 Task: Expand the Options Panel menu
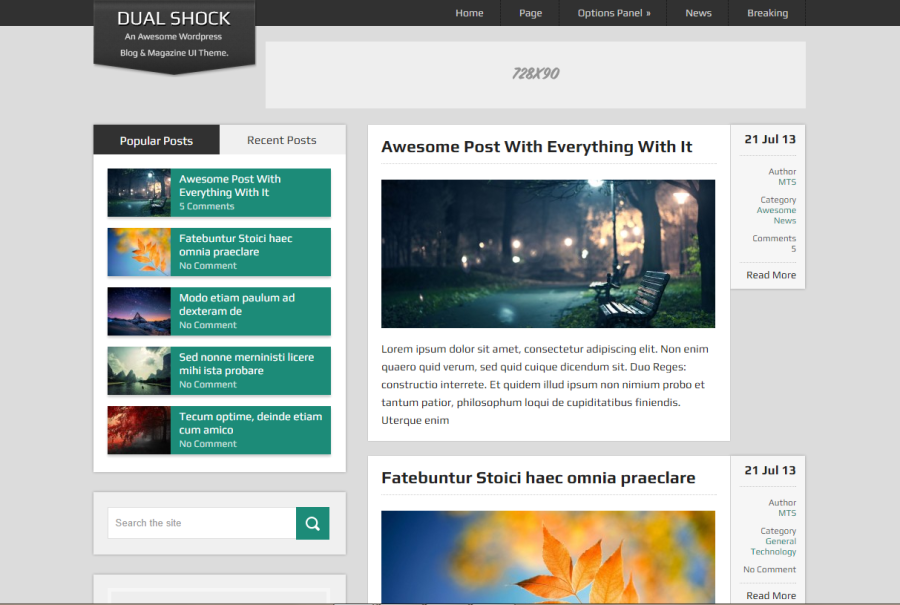tap(614, 13)
